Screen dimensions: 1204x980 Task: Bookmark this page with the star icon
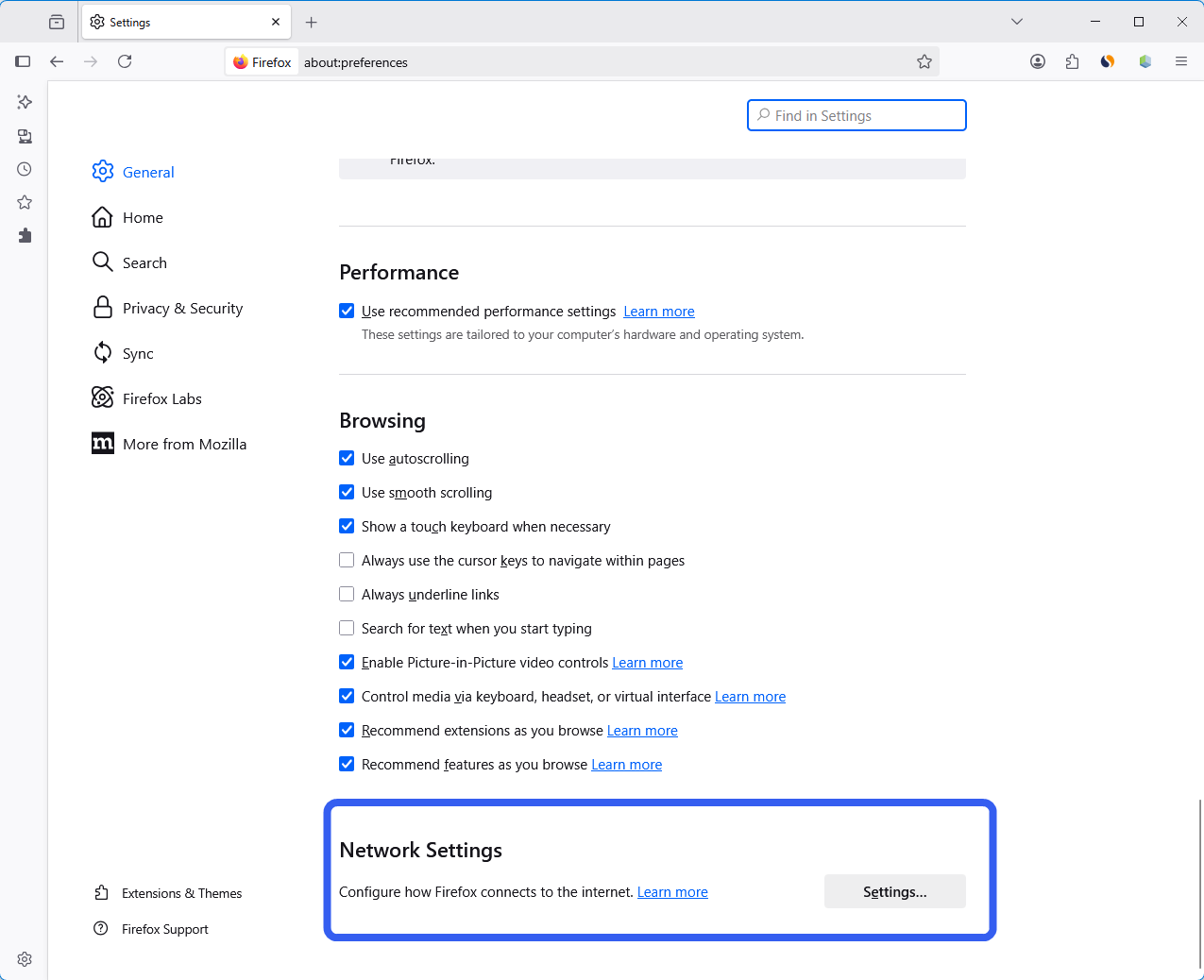point(924,61)
